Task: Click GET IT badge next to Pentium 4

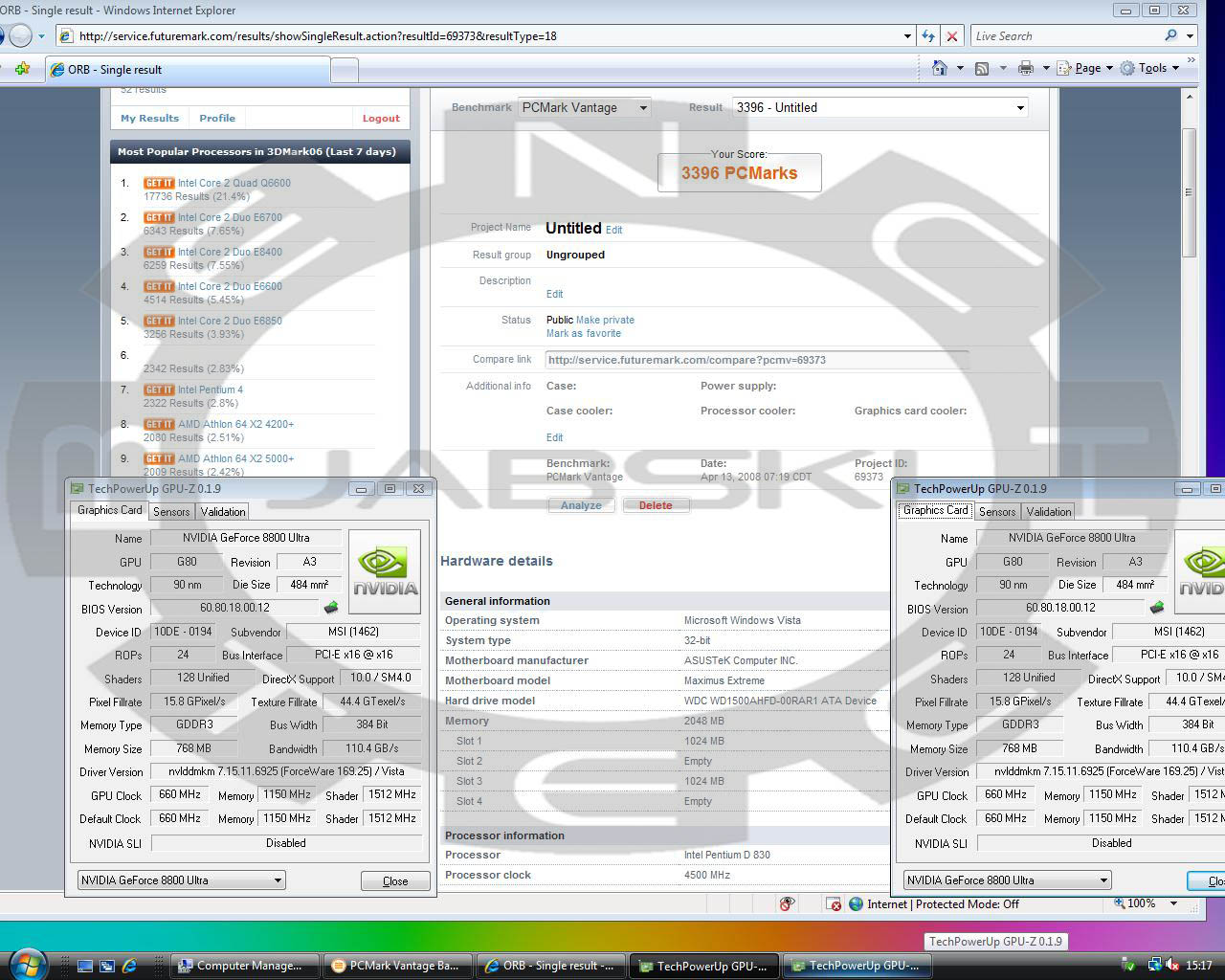Action: click(159, 390)
